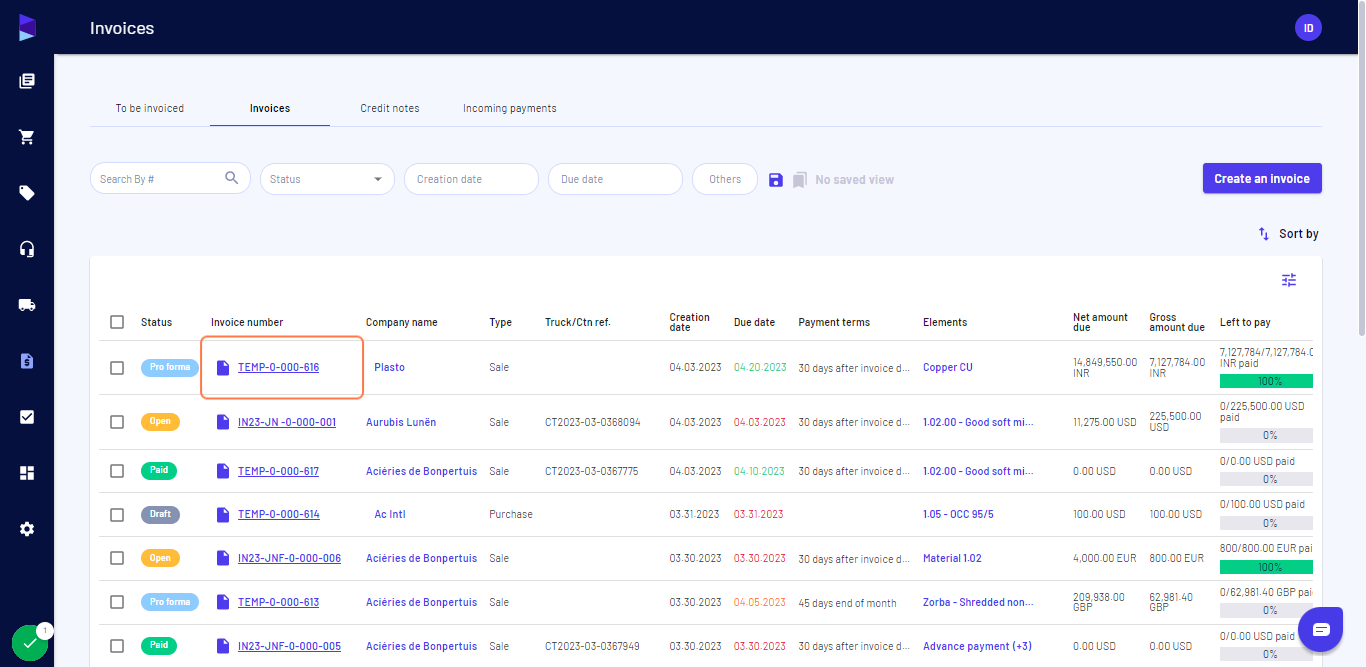Open the invoice document sidebar icon
The height and width of the screenshot is (667, 1366).
click(x=27, y=361)
